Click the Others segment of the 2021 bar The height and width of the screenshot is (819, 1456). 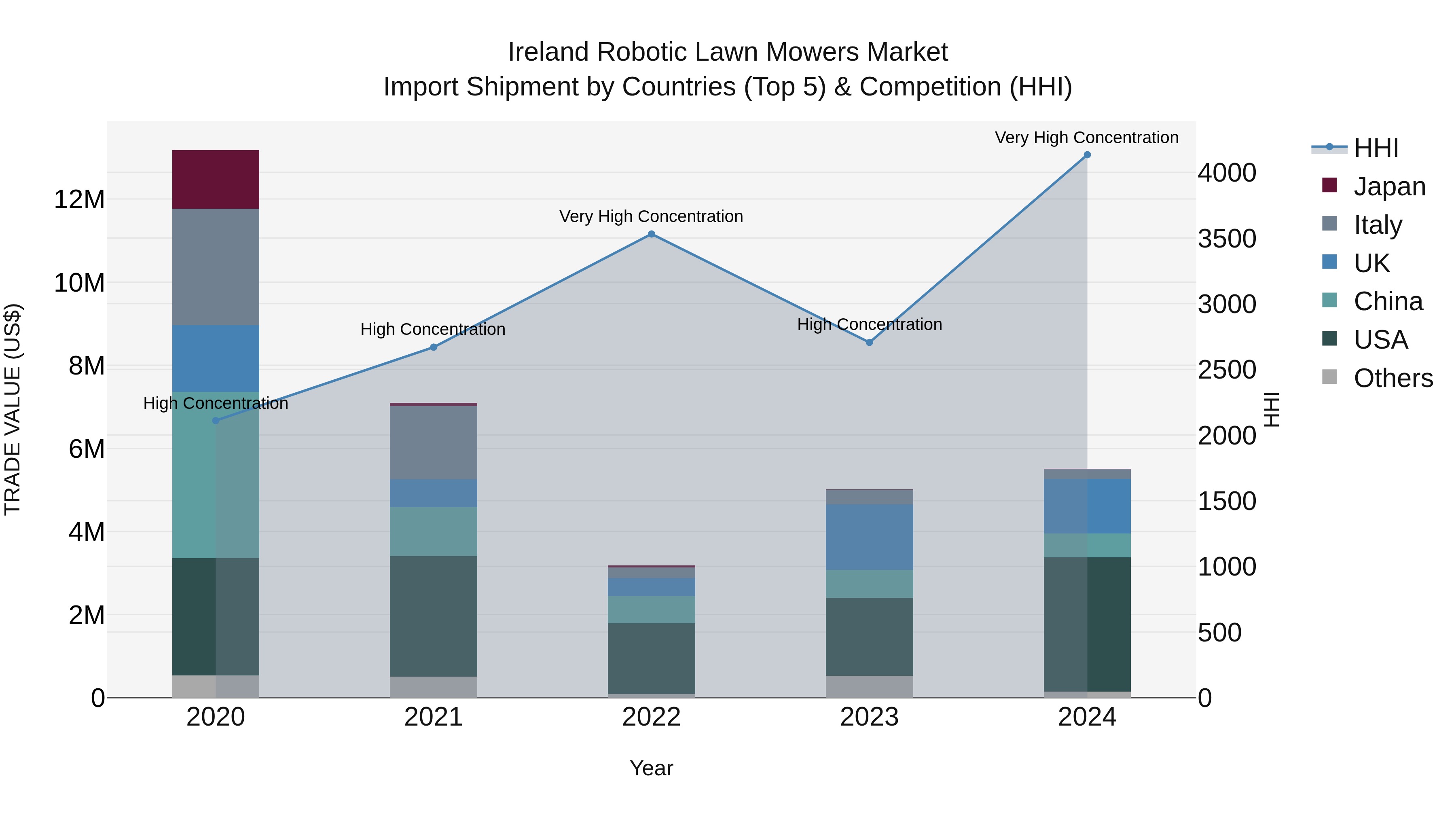click(x=434, y=687)
